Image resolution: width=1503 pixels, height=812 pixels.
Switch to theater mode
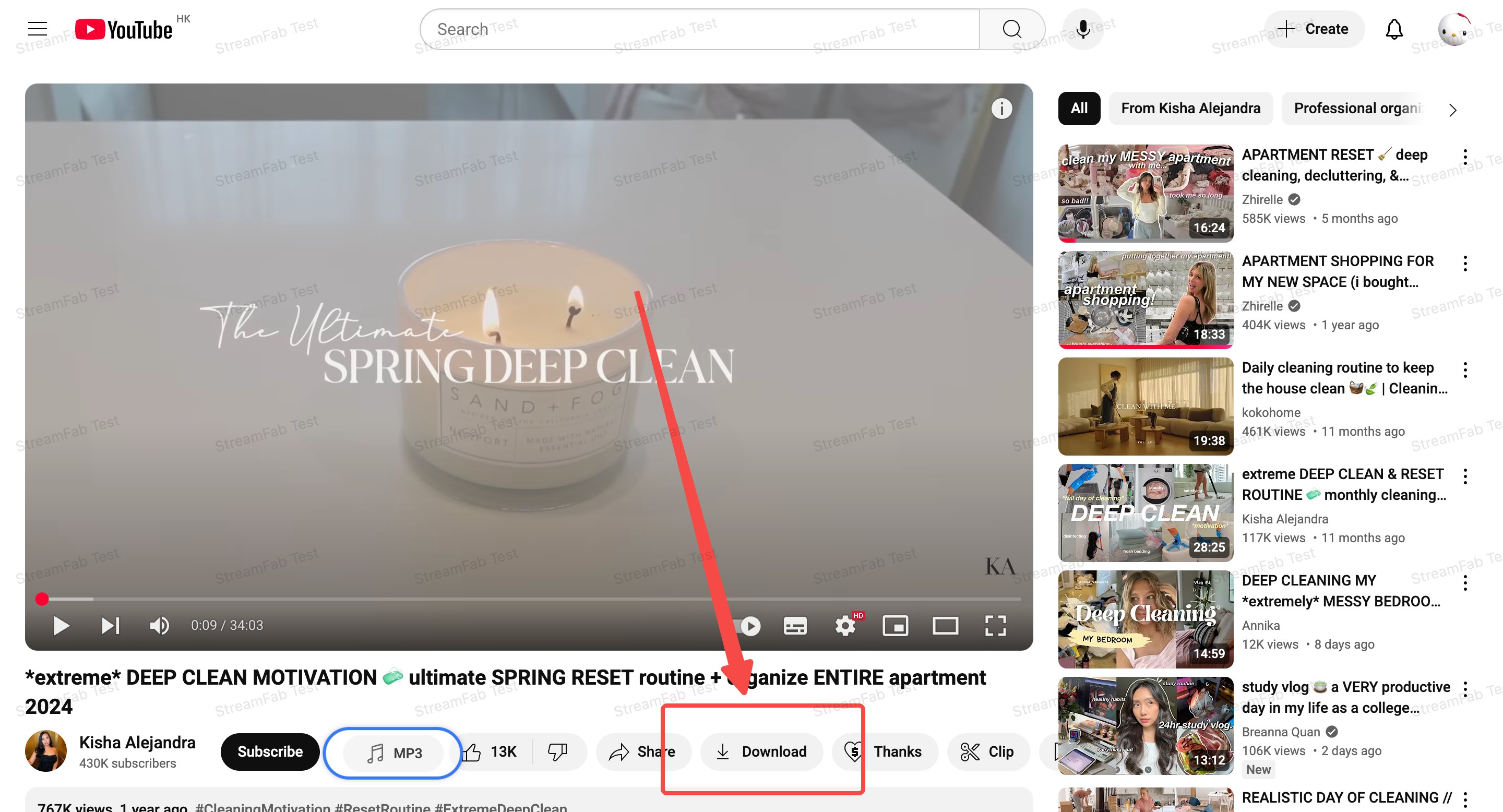[945, 626]
